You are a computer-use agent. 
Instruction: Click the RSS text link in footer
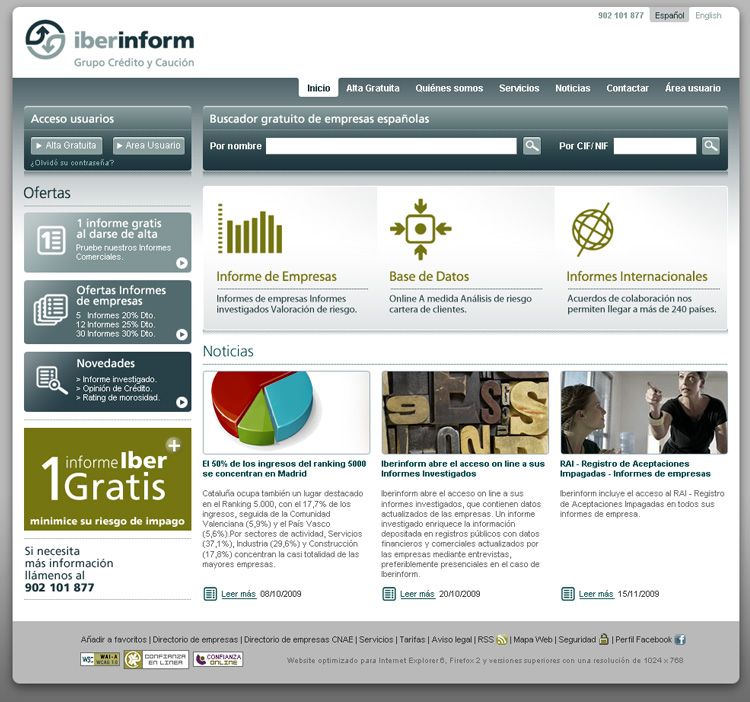pyautogui.click(x=485, y=639)
